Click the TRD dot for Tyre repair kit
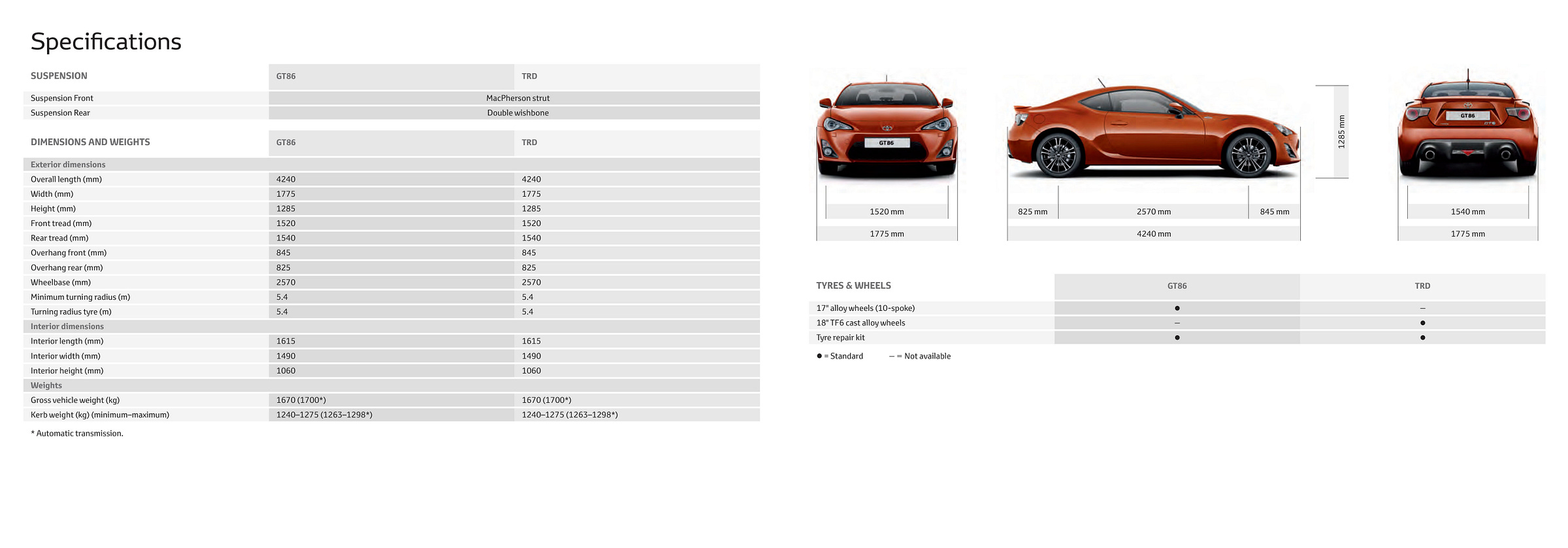The height and width of the screenshot is (548, 1568). point(1422,338)
